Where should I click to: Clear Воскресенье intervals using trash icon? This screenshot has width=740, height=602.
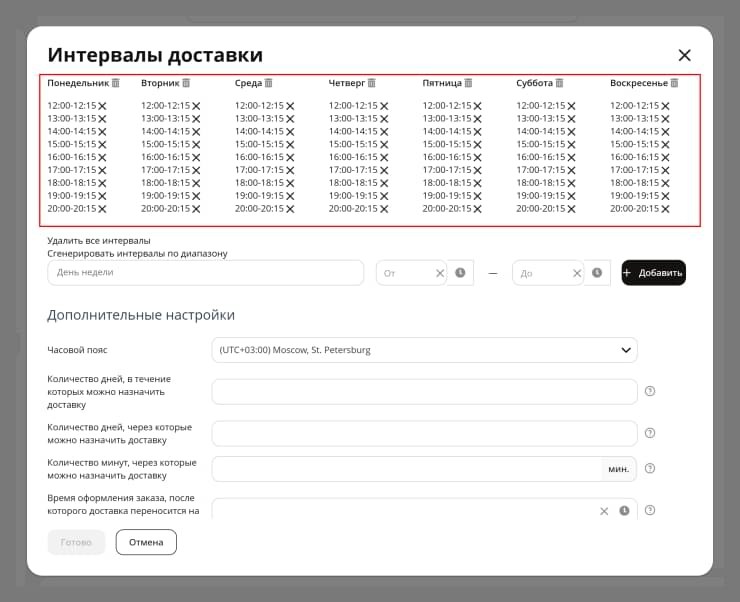tap(674, 83)
